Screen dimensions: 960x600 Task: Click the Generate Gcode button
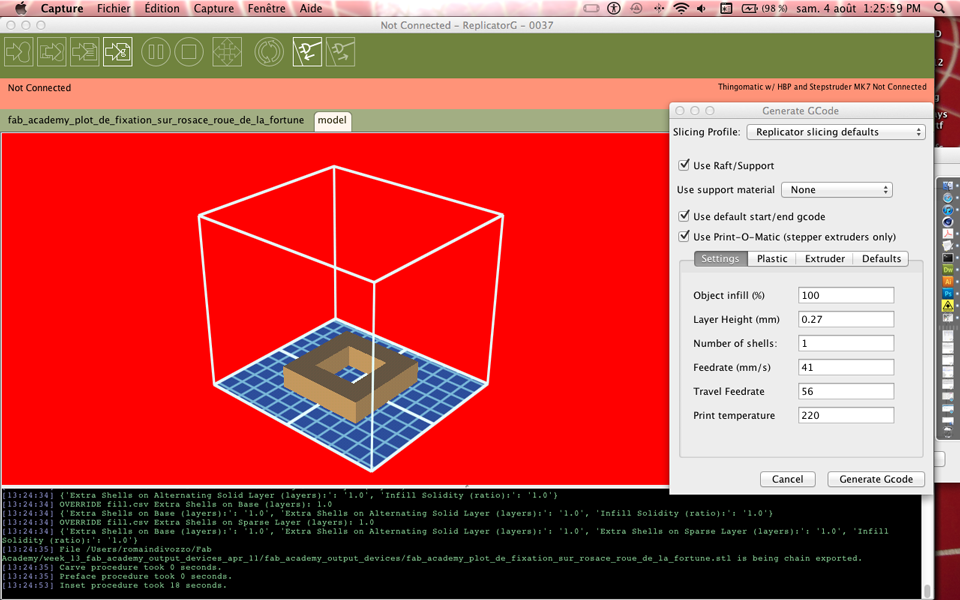[876, 479]
